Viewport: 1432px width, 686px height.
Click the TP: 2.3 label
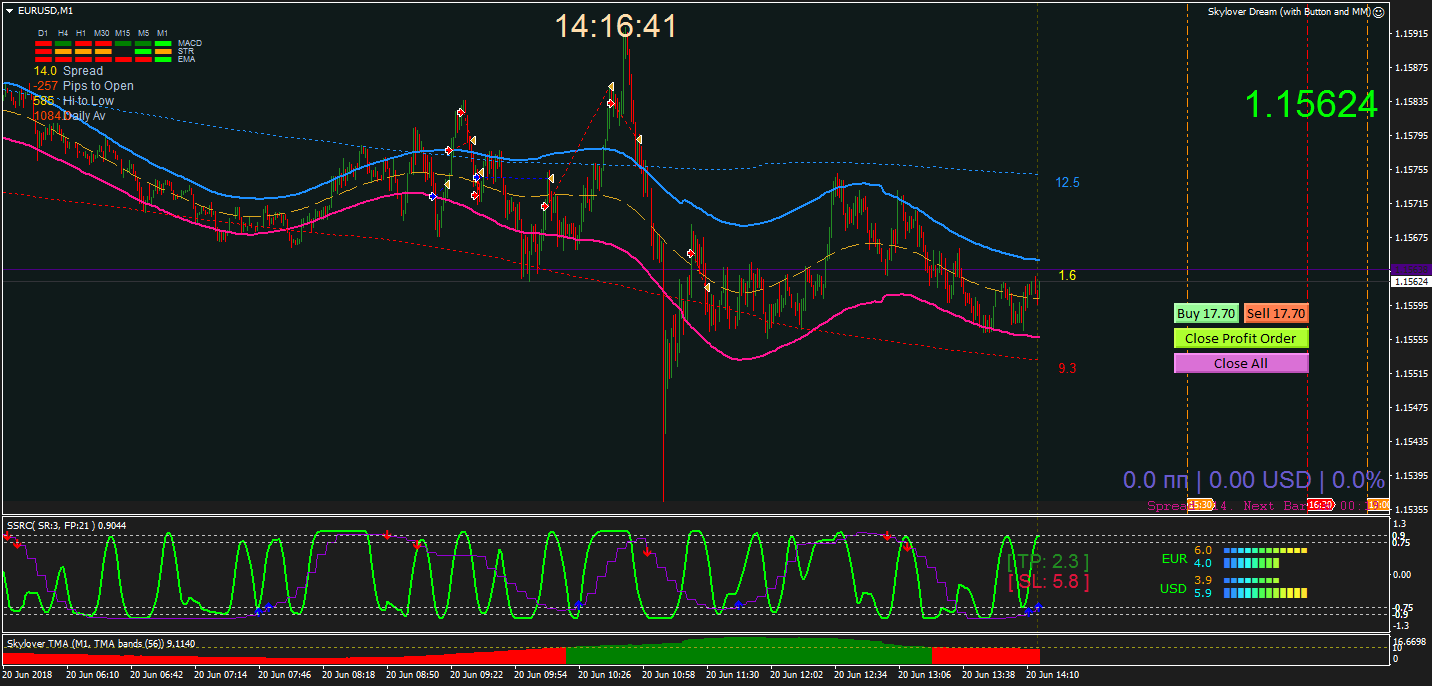coord(1048,562)
